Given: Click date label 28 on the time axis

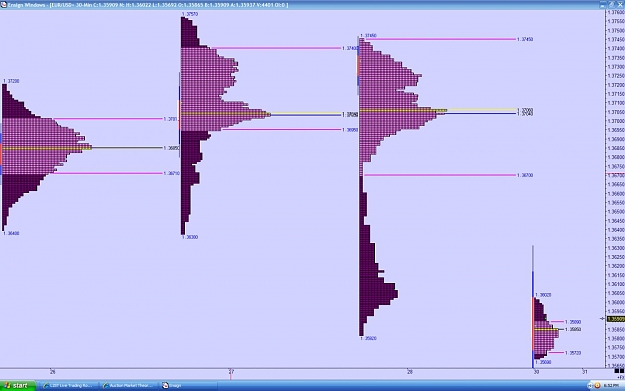Looking at the screenshot, I should pyautogui.click(x=410, y=371).
